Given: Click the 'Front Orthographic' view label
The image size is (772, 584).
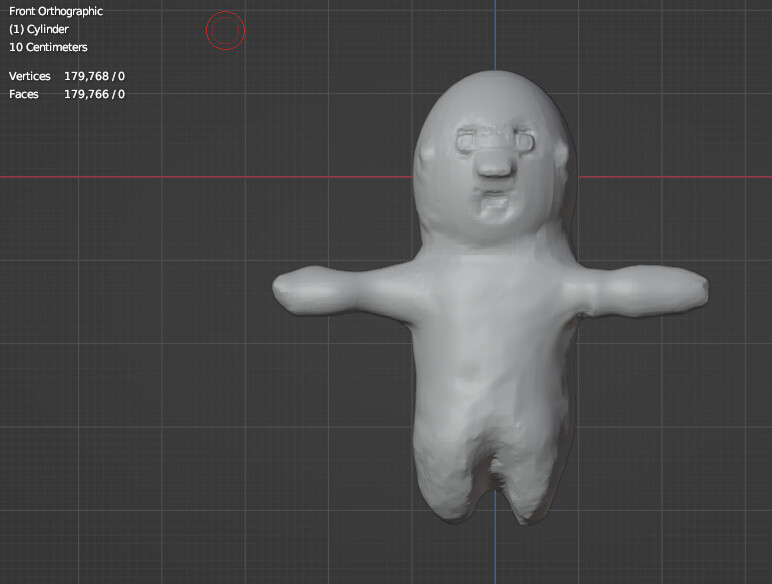Looking at the screenshot, I should pos(56,11).
